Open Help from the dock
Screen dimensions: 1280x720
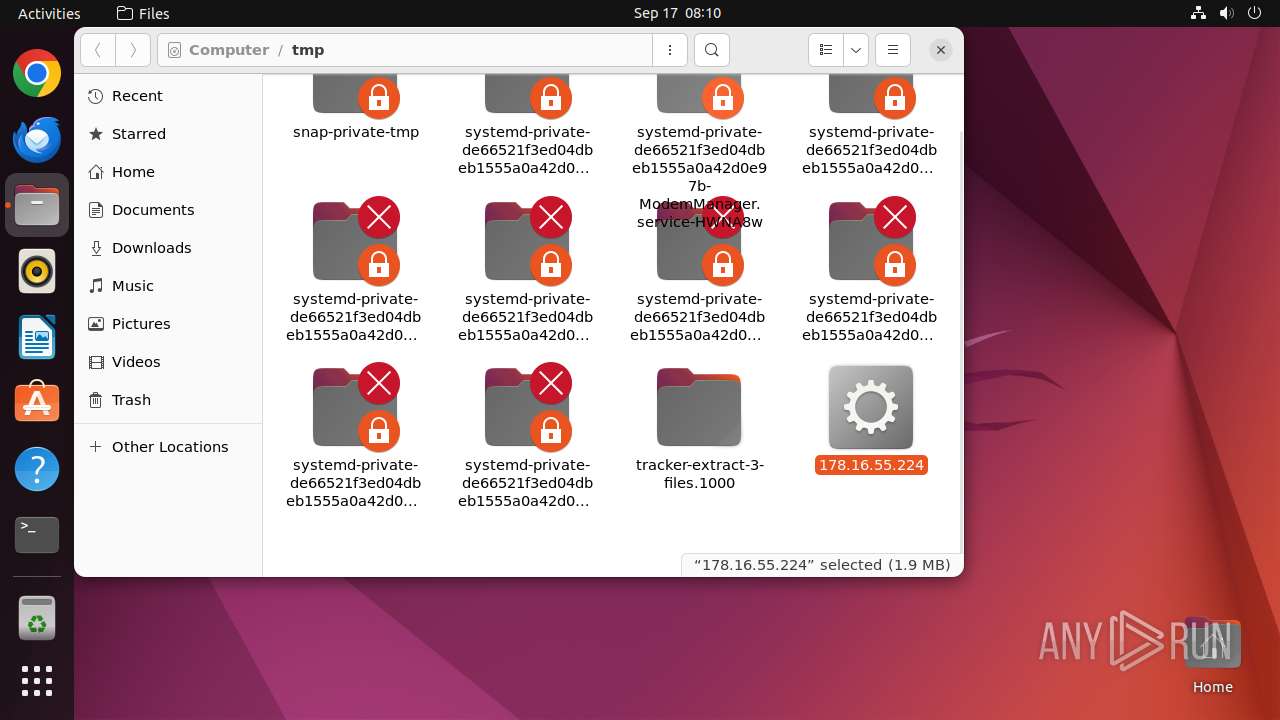(37, 469)
